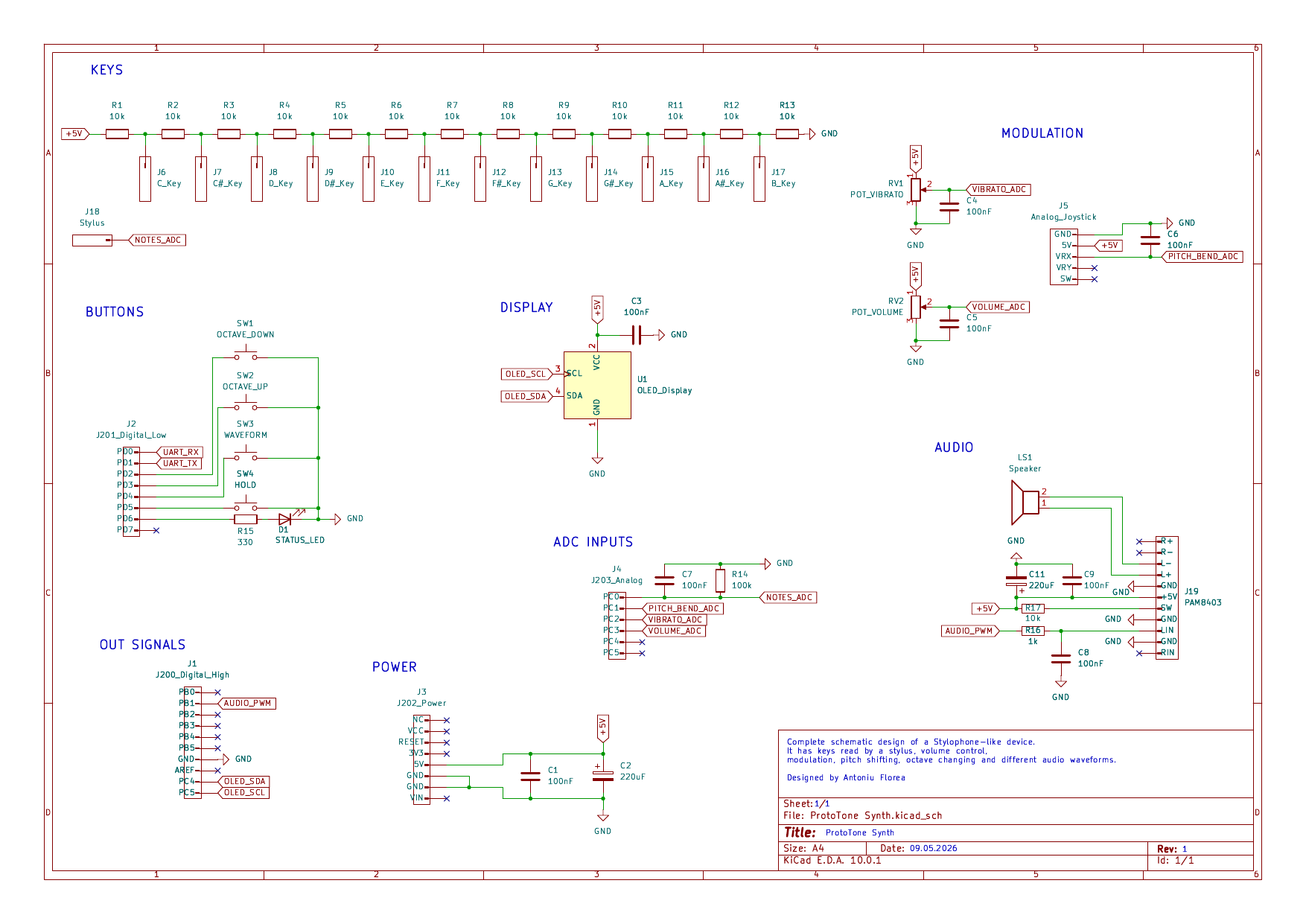Click the File: ProtoTone Synth.kicad_sch text

[x=862, y=815]
